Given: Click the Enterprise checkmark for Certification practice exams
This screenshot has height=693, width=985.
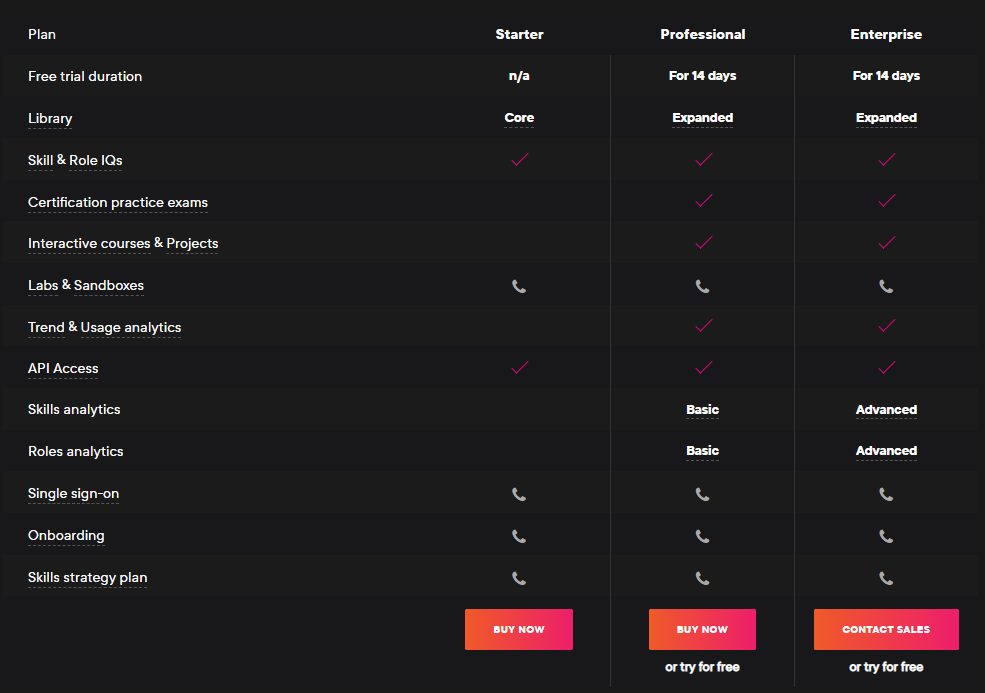Looking at the screenshot, I should 886,201.
